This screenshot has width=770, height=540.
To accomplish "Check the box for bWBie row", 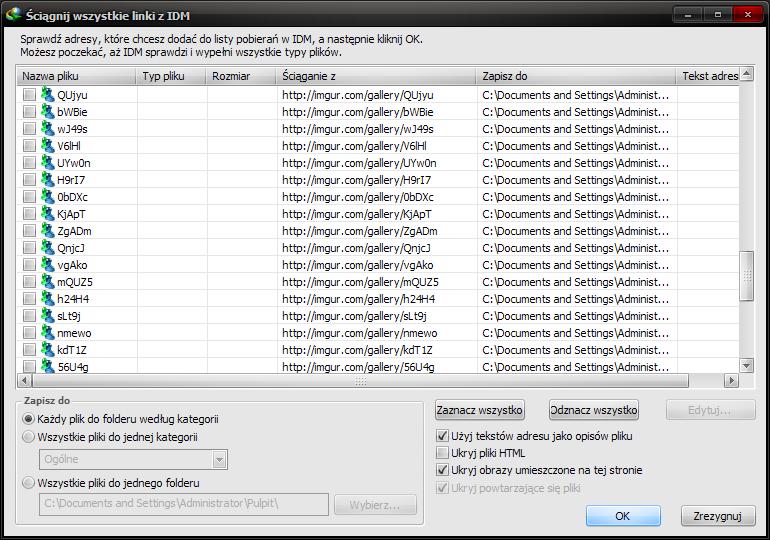I will [x=29, y=111].
